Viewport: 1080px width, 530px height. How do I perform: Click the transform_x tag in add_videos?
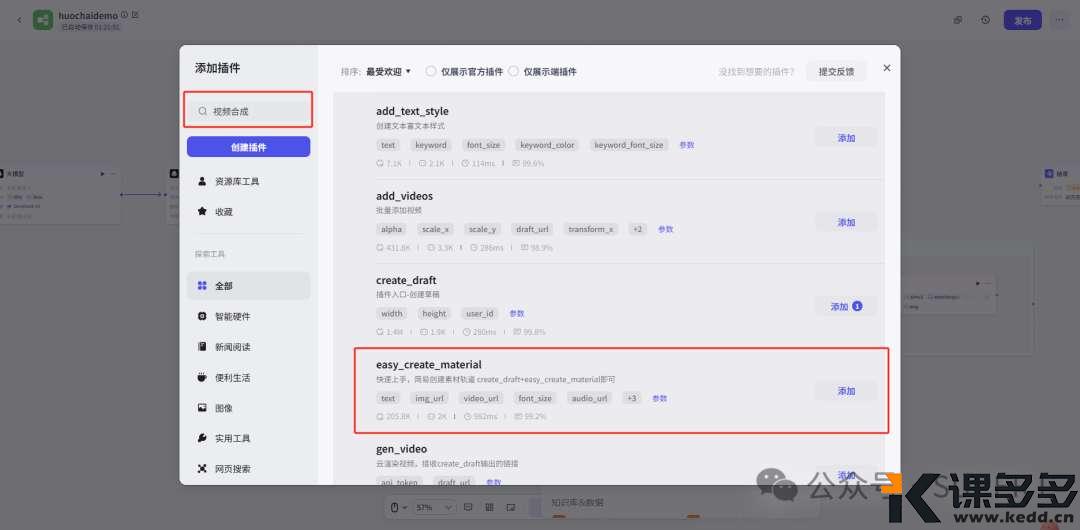(x=591, y=229)
